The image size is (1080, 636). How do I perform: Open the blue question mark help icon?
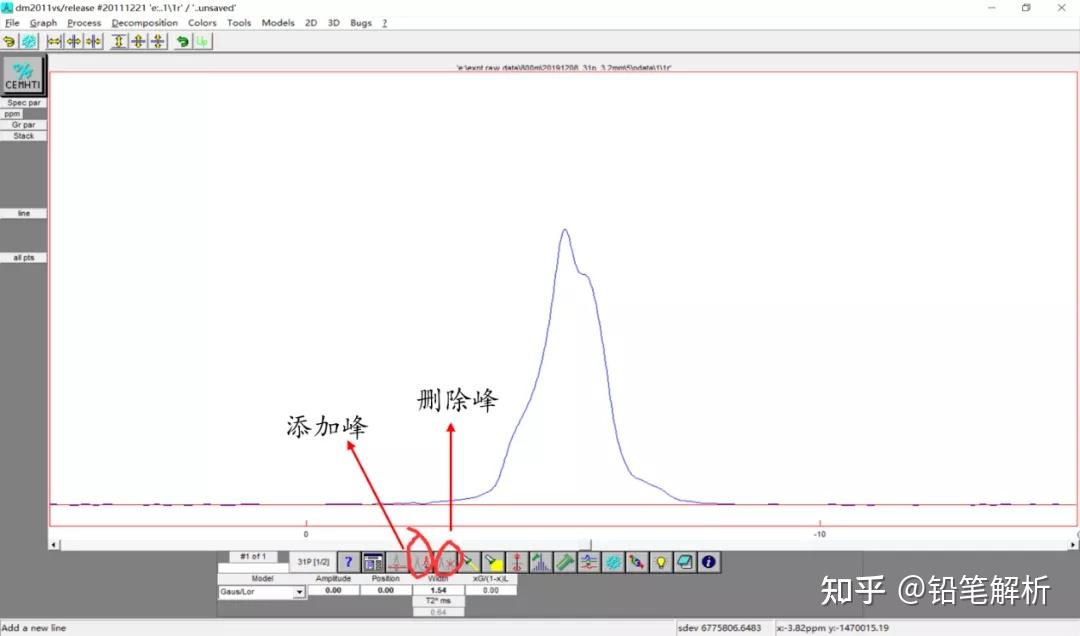(348, 561)
